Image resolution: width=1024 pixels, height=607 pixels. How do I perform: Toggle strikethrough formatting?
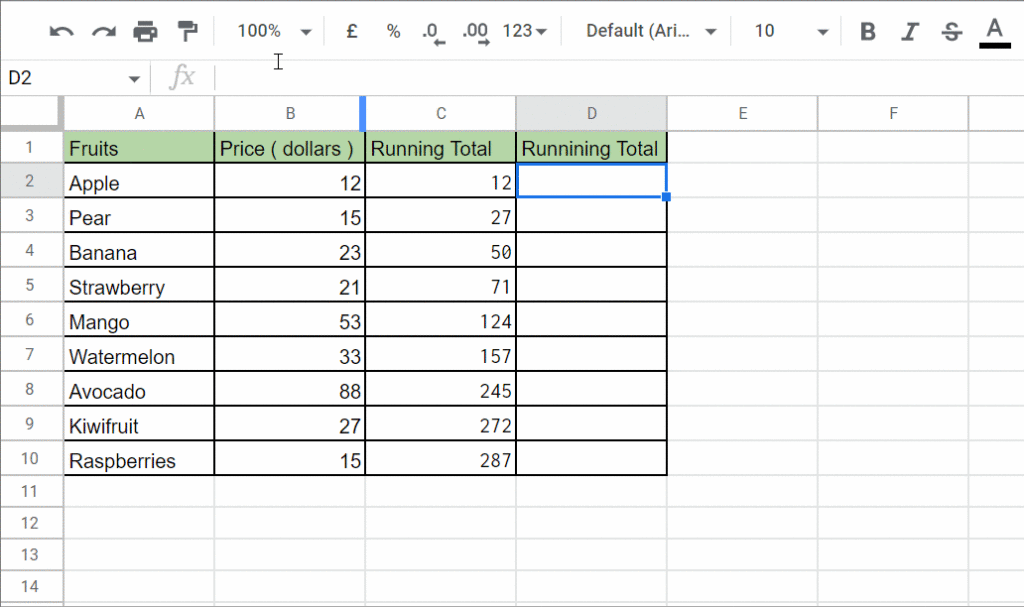coord(950,30)
